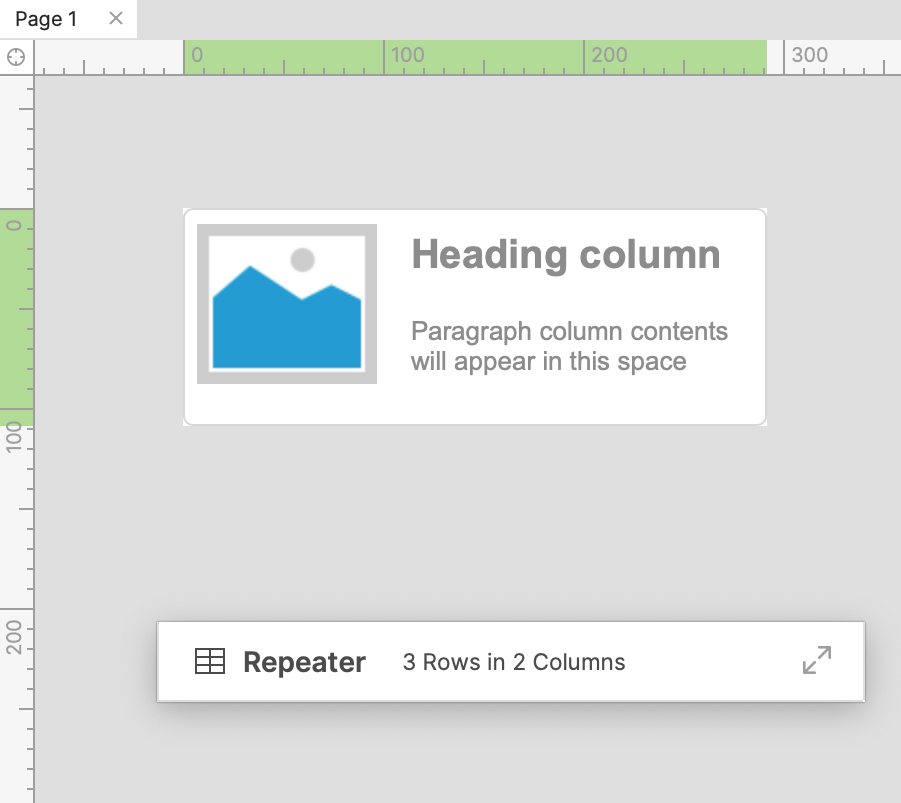Click the 200 mark on vertical ruler
This screenshot has width=901, height=803.
(x=15, y=637)
